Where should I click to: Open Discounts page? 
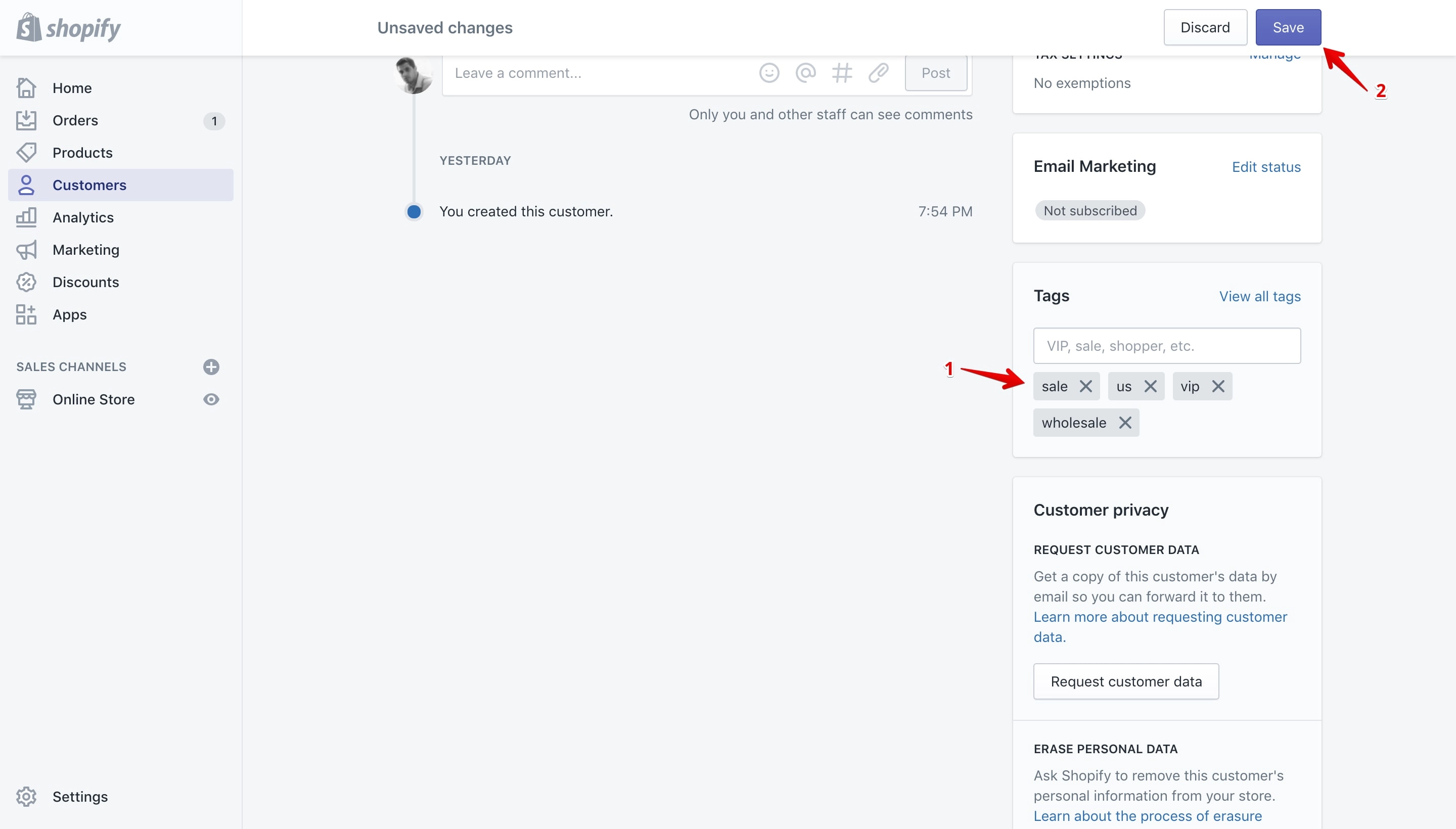pos(121,282)
